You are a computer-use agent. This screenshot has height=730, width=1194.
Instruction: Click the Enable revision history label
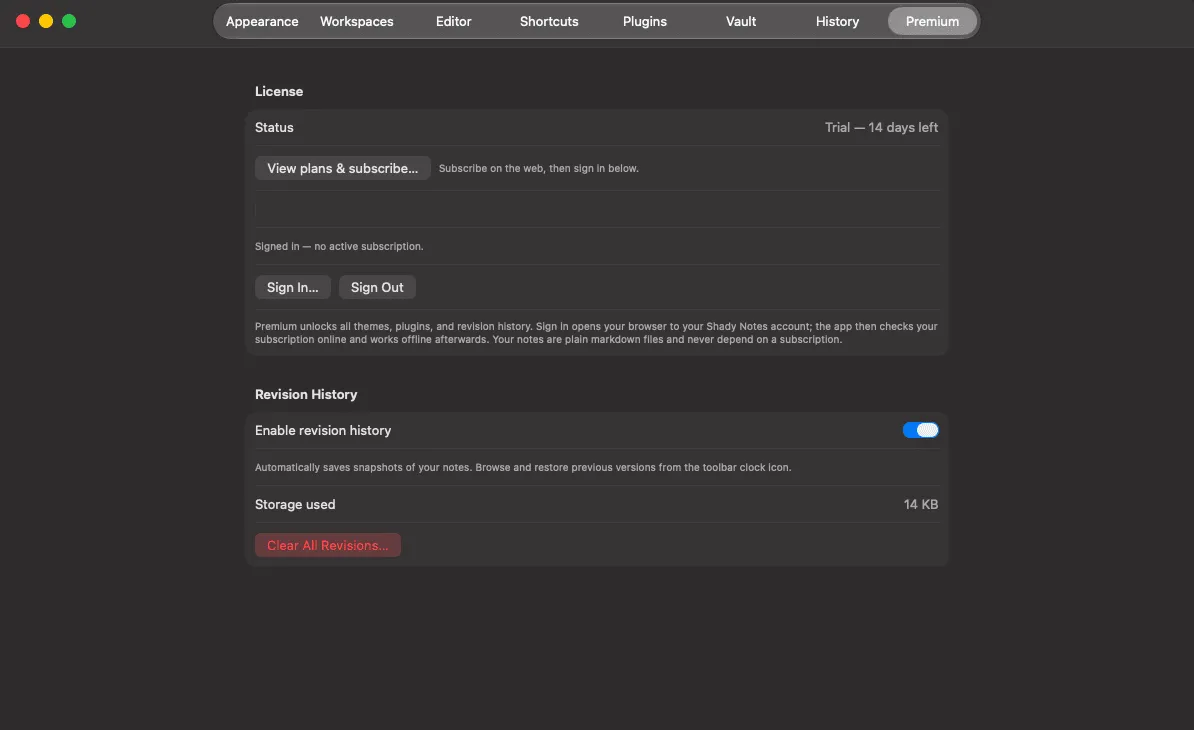tap(323, 430)
